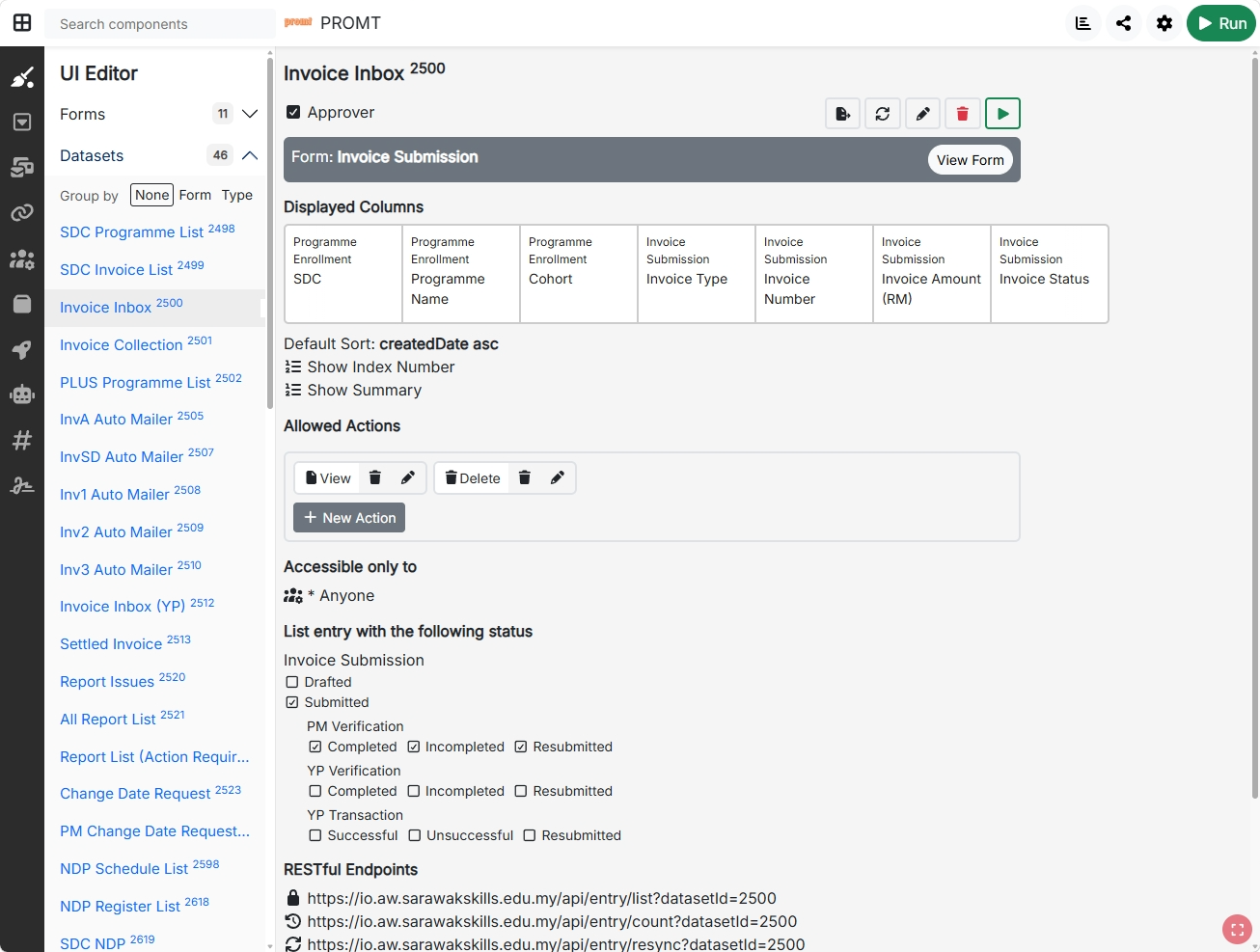This screenshot has width=1260, height=952.
Task: Select the Invoice Status displayed column
Action: 1050,274
